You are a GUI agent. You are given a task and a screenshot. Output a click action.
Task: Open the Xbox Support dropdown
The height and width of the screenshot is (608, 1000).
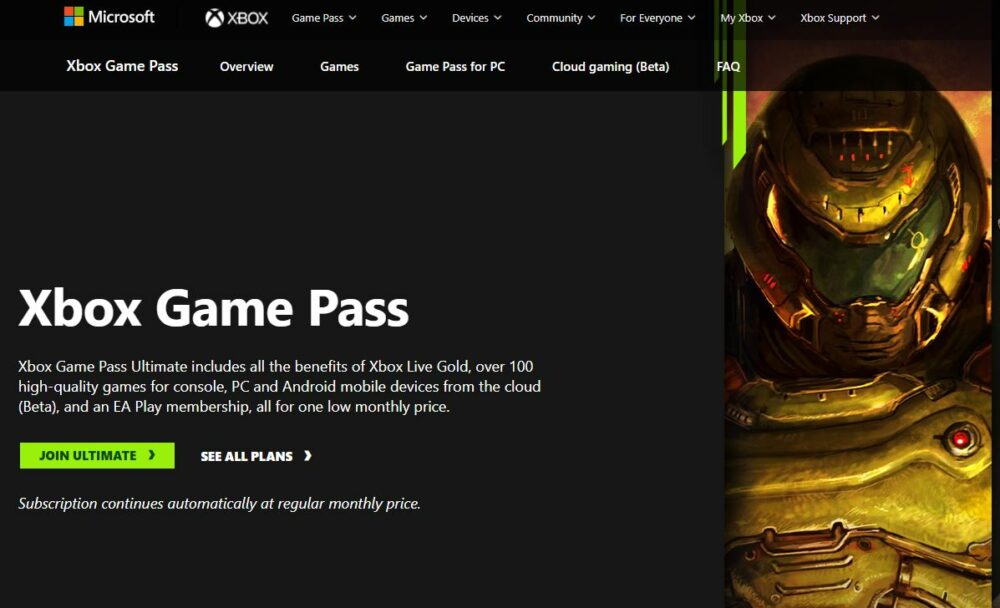[x=839, y=18]
